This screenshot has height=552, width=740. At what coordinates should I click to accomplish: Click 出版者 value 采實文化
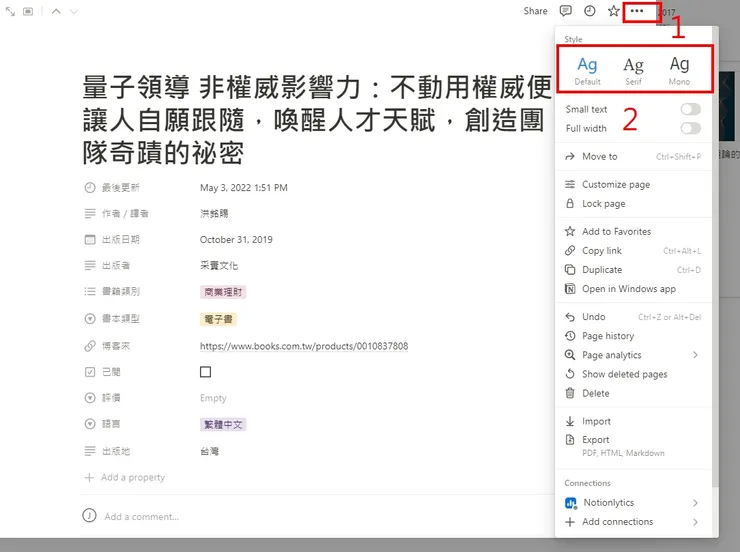[219, 266]
